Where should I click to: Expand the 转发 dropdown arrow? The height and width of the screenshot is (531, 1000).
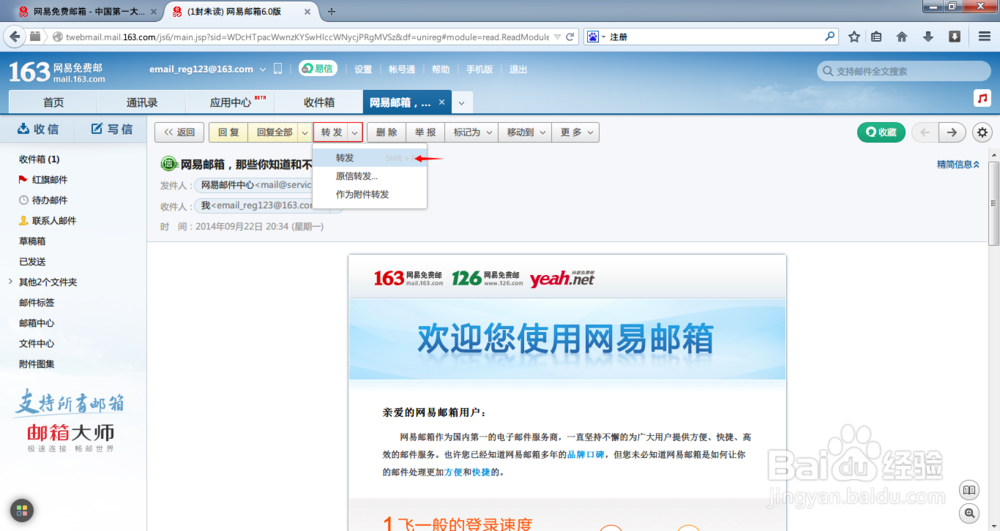pos(355,133)
